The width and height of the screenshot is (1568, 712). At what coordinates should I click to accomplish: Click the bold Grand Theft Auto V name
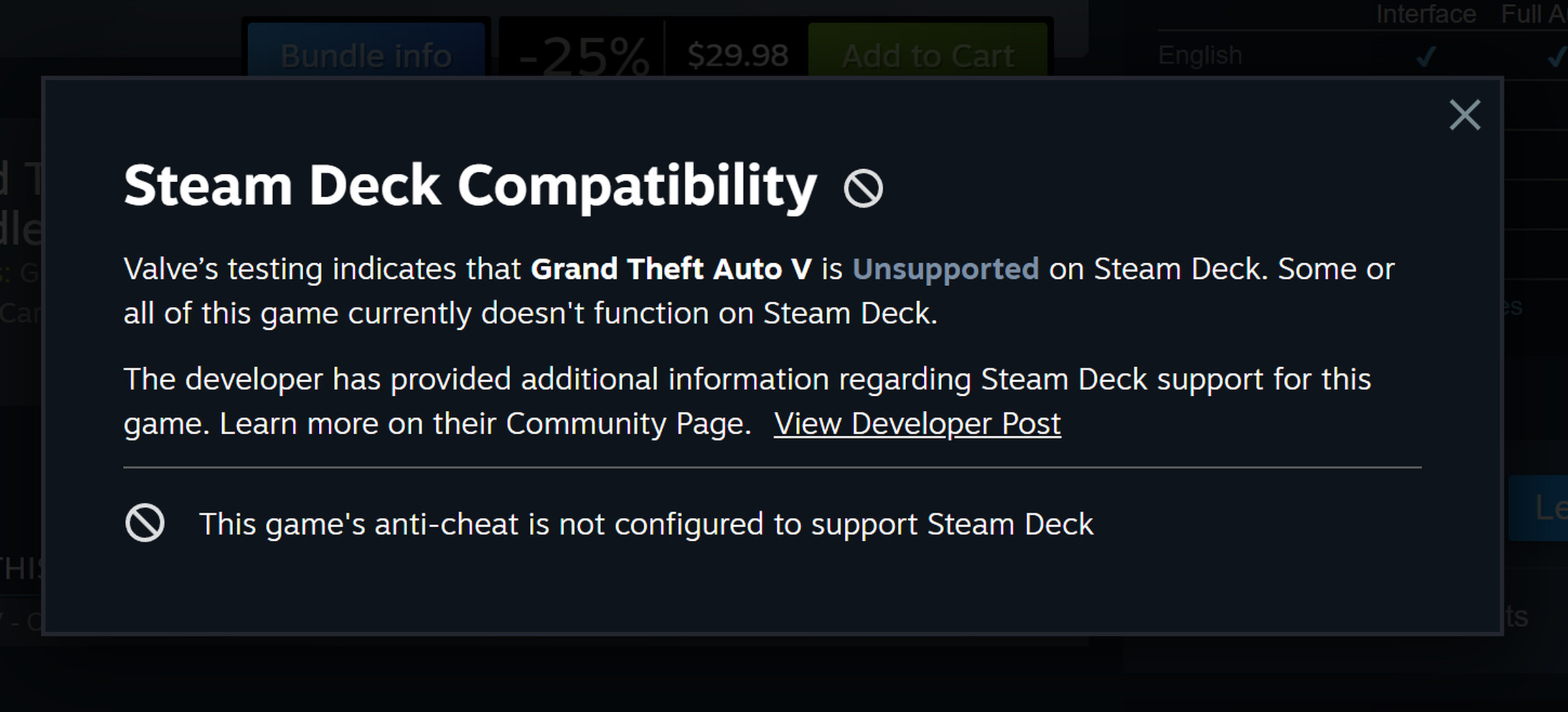coord(671,269)
